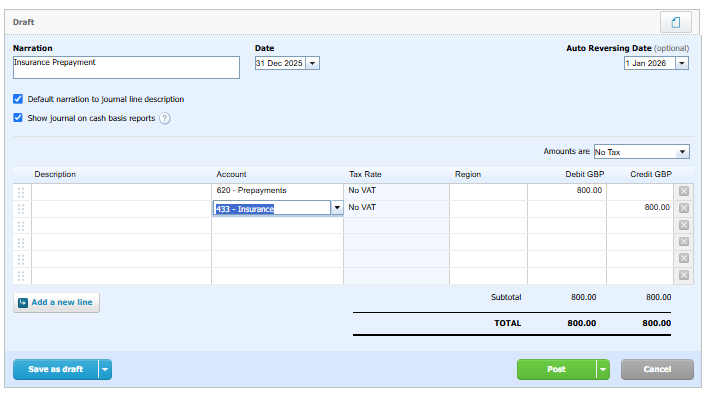This screenshot has width=707, height=398.
Task: Click the green Post button
Action: 556,370
